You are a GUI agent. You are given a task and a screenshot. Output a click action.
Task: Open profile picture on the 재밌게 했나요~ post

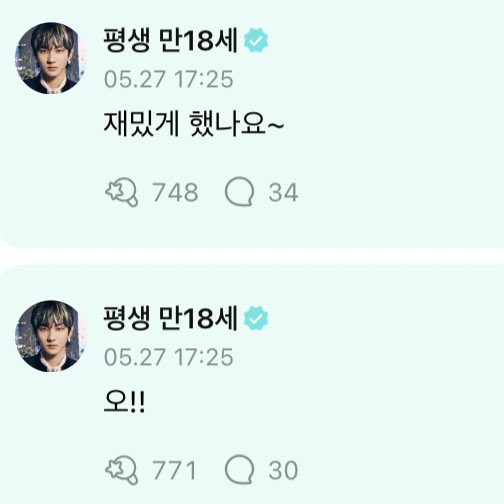click(51, 58)
